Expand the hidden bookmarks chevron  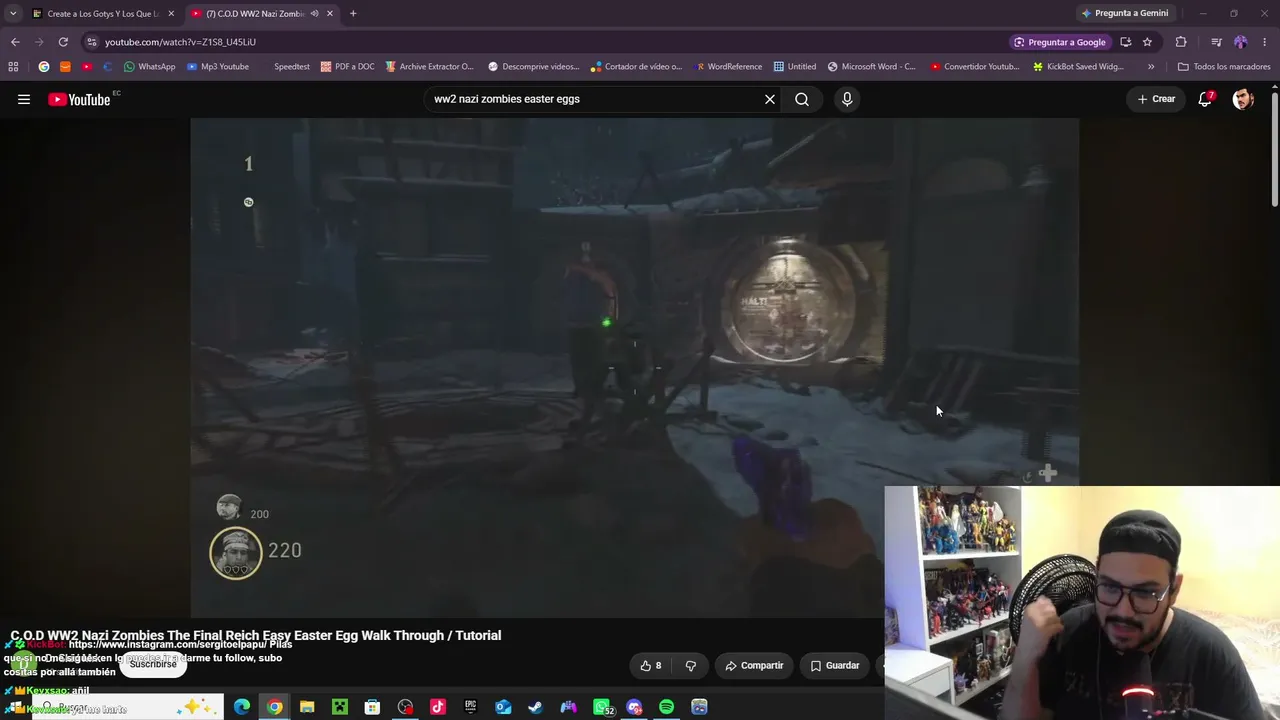[x=1151, y=67]
